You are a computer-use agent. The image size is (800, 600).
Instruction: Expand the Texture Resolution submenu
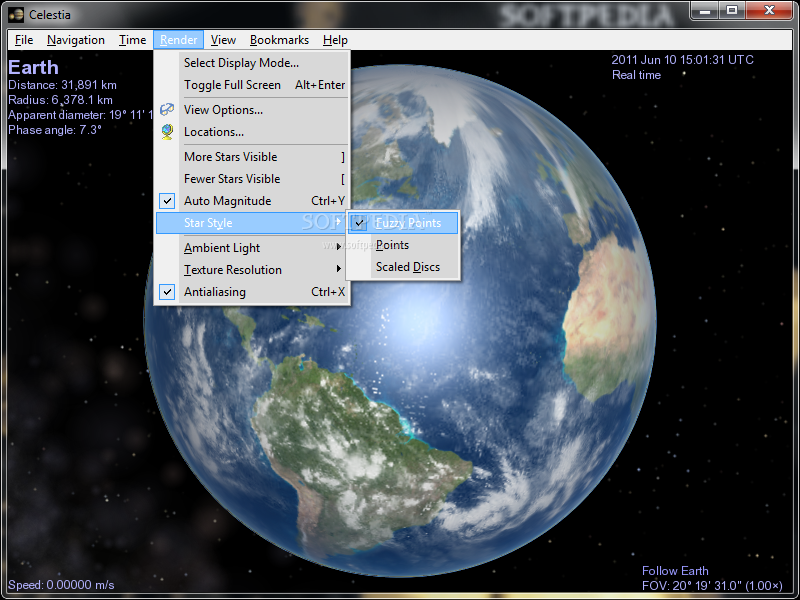(x=252, y=269)
